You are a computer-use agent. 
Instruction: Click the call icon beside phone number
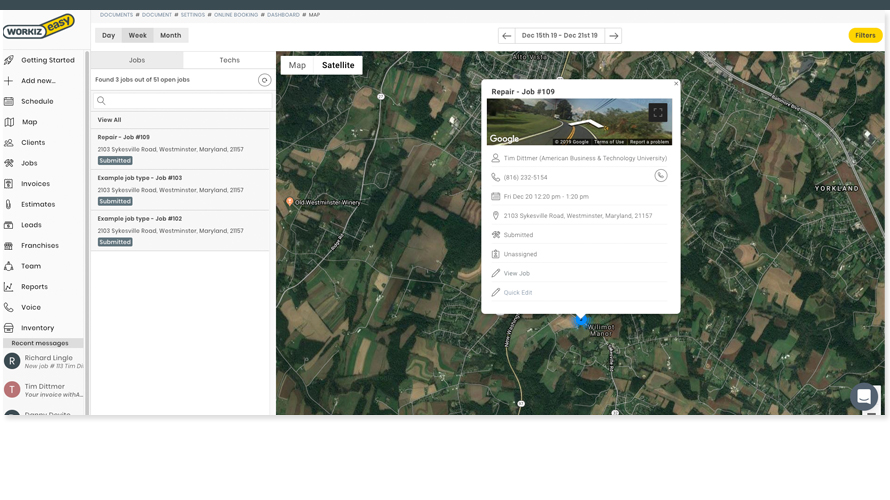point(660,176)
